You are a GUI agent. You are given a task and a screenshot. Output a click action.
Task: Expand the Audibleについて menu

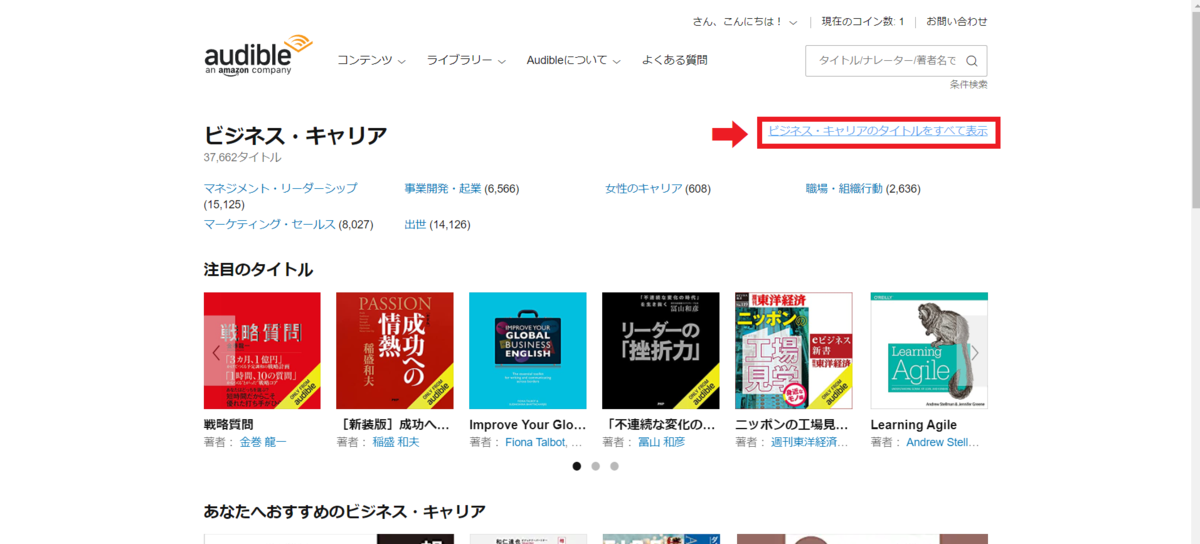(574, 60)
